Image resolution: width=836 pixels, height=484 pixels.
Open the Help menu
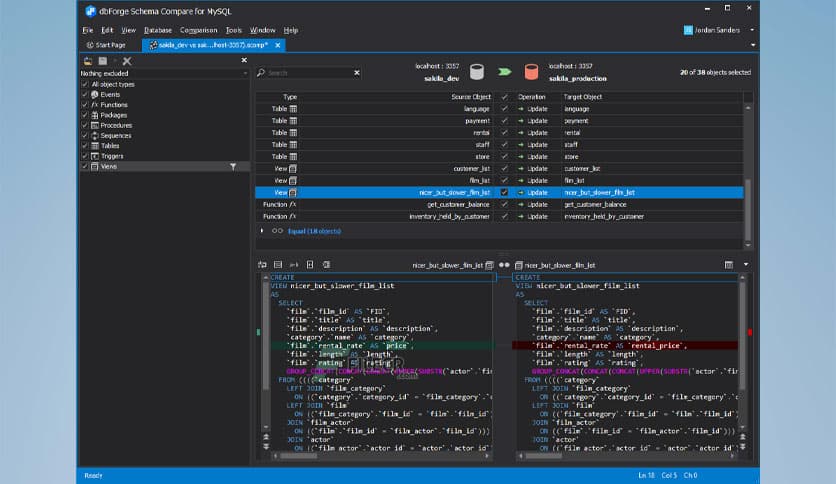coord(291,30)
